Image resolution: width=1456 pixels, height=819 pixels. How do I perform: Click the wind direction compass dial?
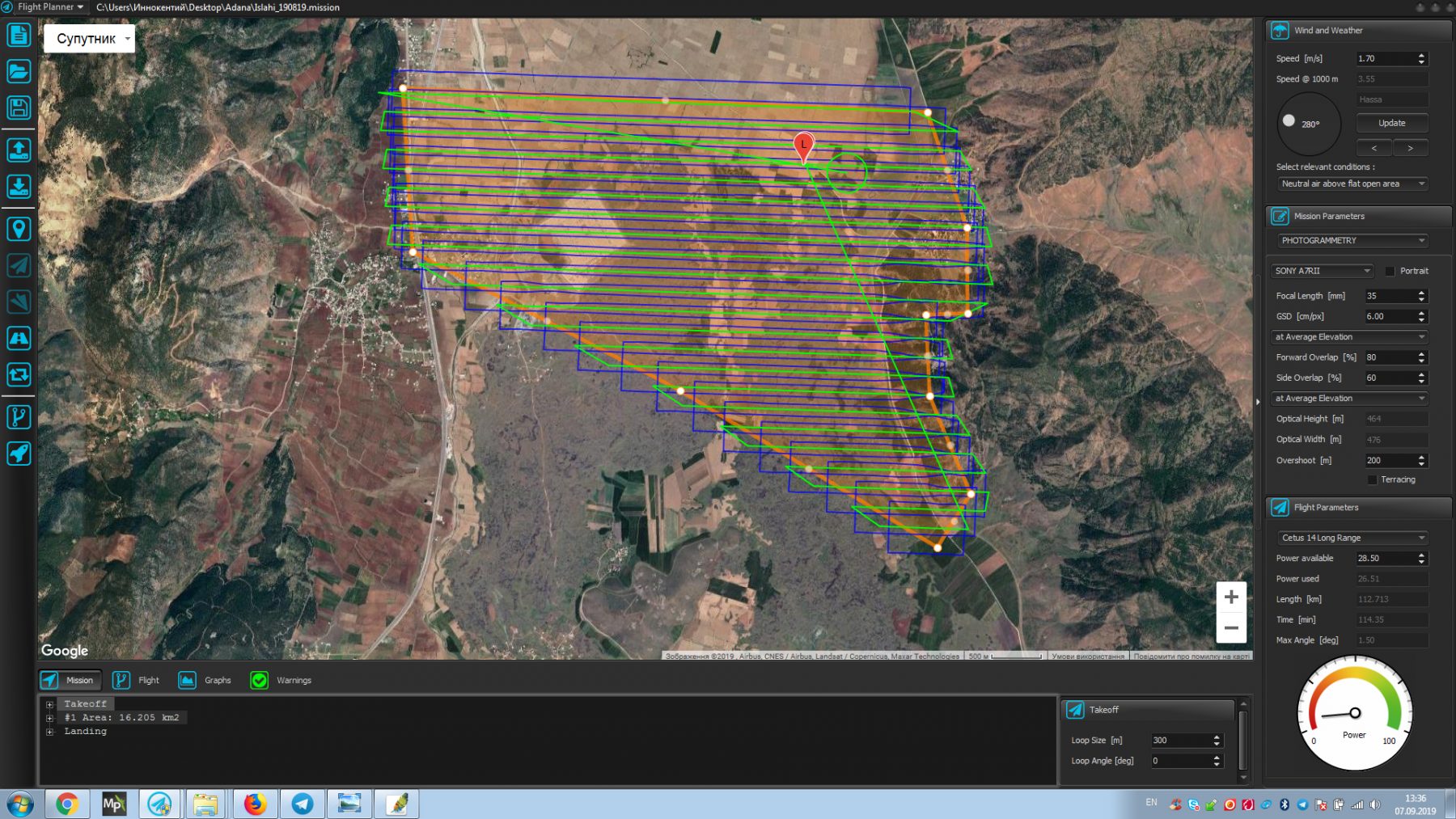coord(1307,124)
